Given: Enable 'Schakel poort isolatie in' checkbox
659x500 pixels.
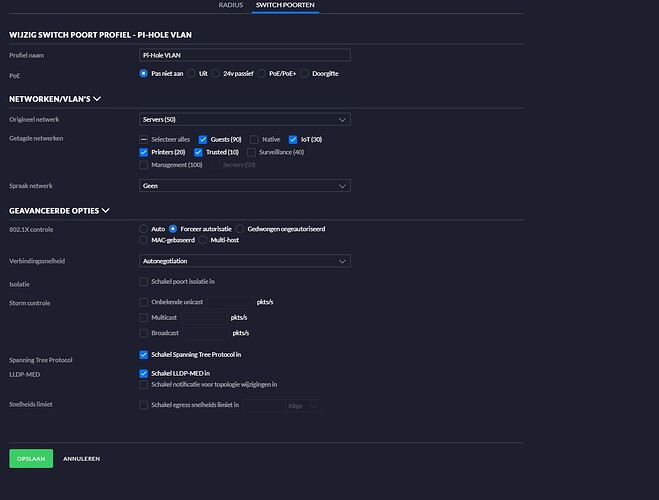Looking at the screenshot, I should [144, 282].
